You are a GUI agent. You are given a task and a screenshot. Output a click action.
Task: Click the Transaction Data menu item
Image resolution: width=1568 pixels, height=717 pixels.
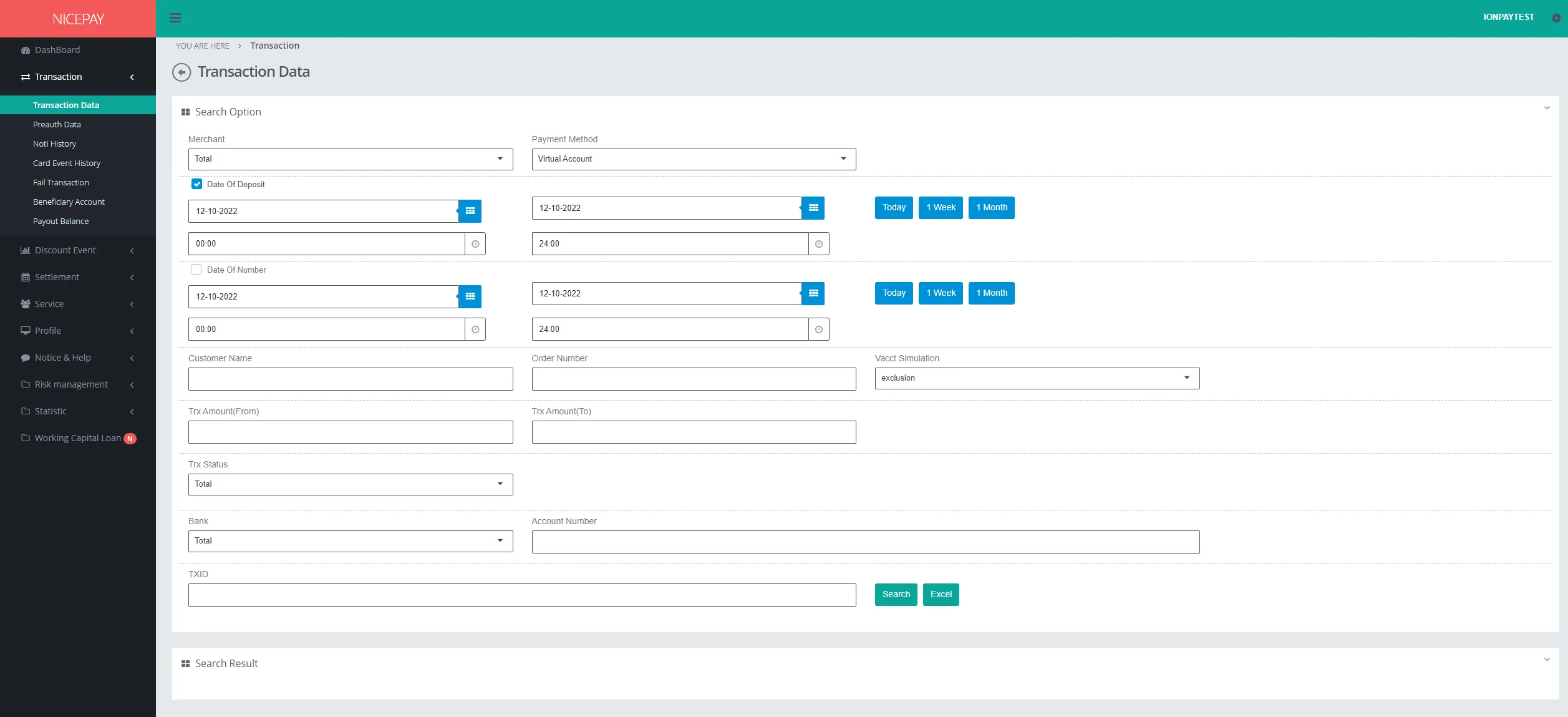pyautogui.click(x=66, y=104)
